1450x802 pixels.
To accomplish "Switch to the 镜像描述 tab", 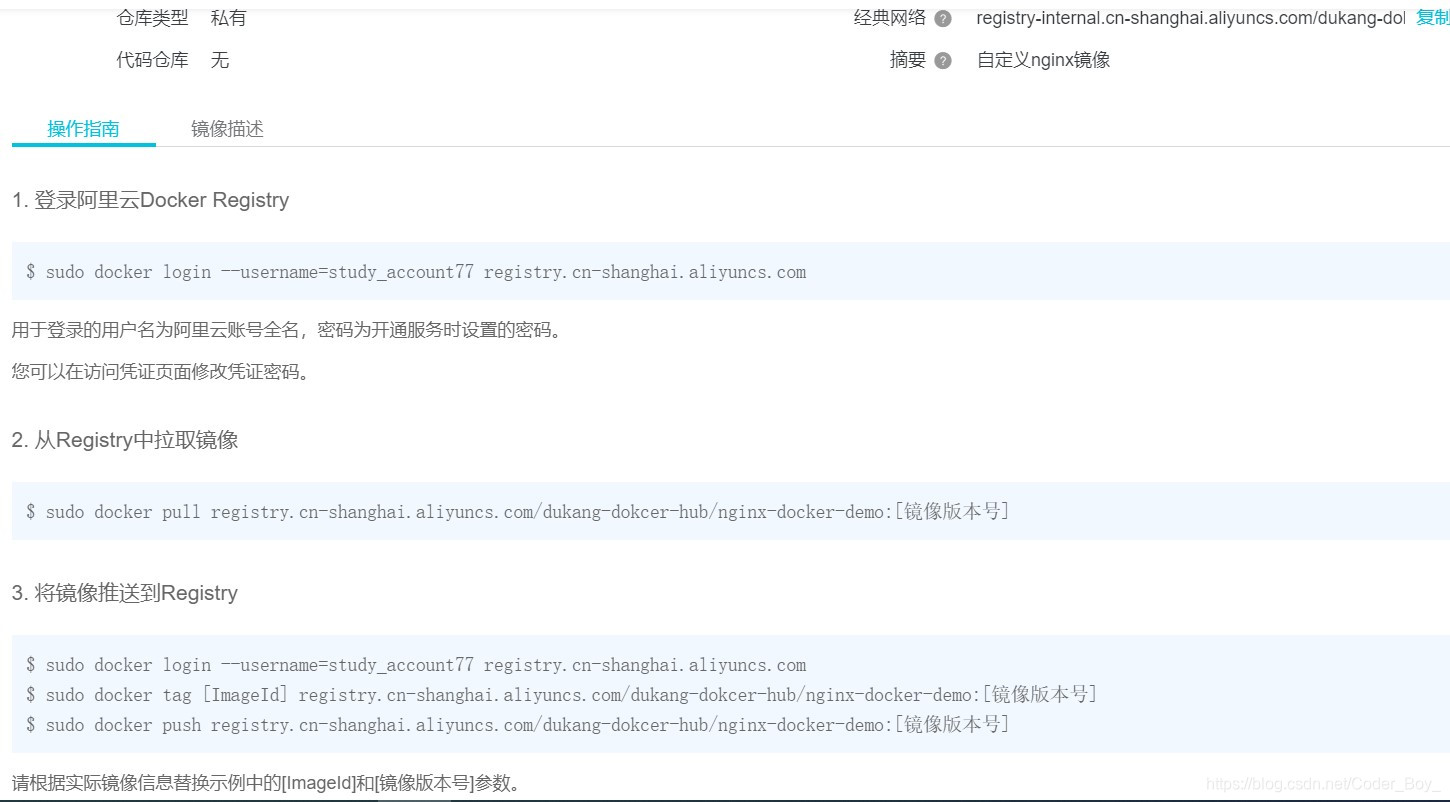I will coord(226,128).
